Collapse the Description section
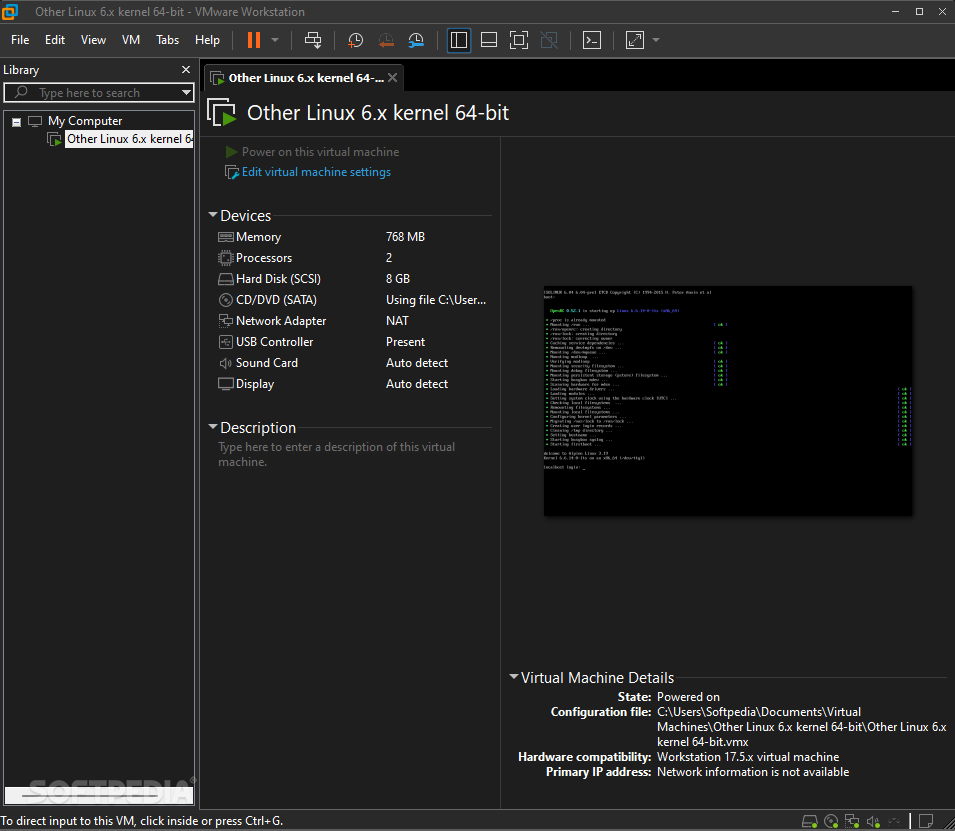The width and height of the screenshot is (955, 831). (213, 427)
